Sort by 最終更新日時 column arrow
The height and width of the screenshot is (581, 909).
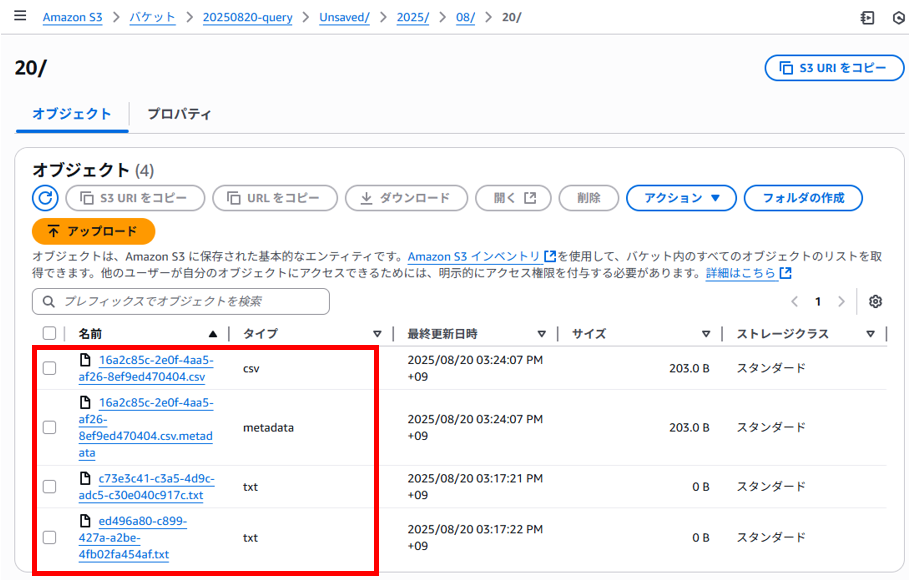[541, 334]
